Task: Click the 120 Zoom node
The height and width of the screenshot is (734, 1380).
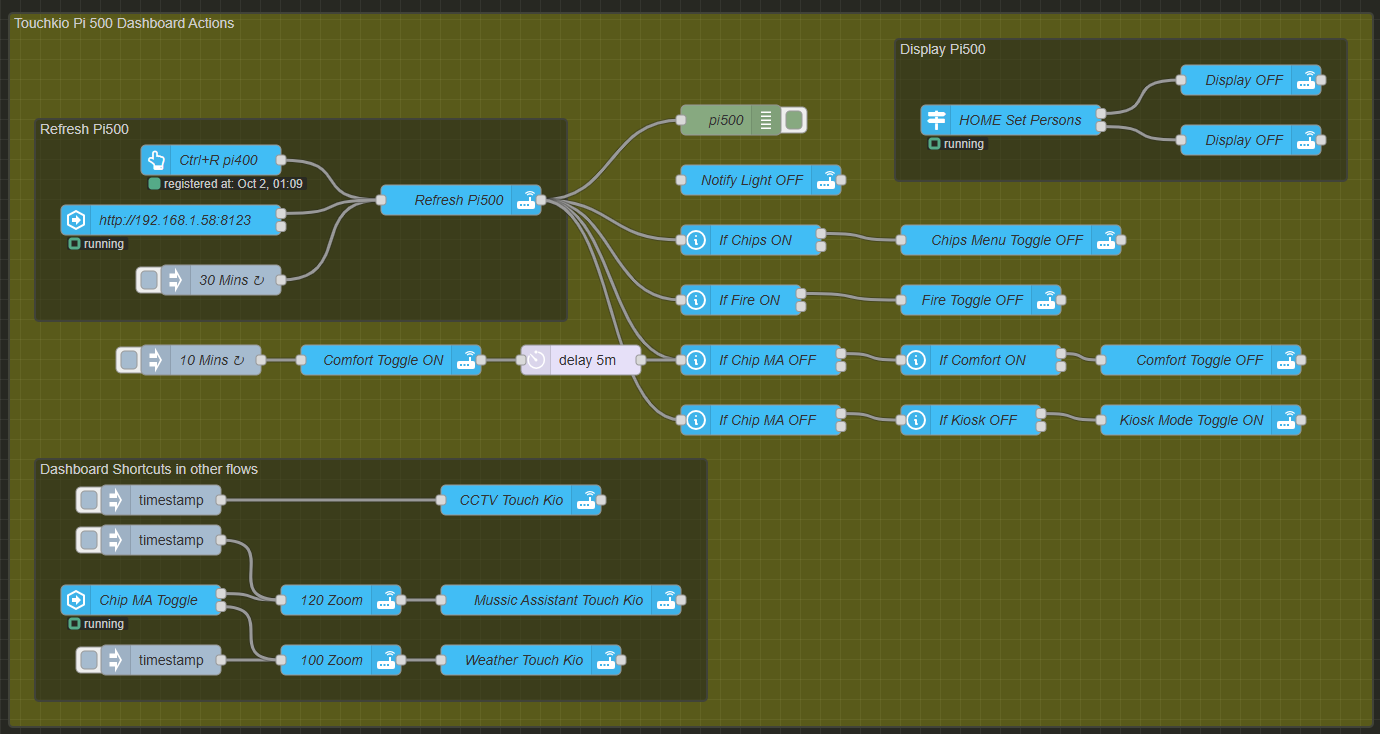Action: click(330, 600)
